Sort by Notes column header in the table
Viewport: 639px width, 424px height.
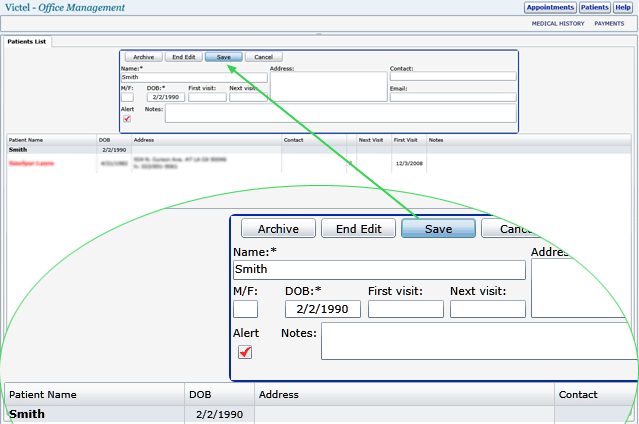(529, 140)
